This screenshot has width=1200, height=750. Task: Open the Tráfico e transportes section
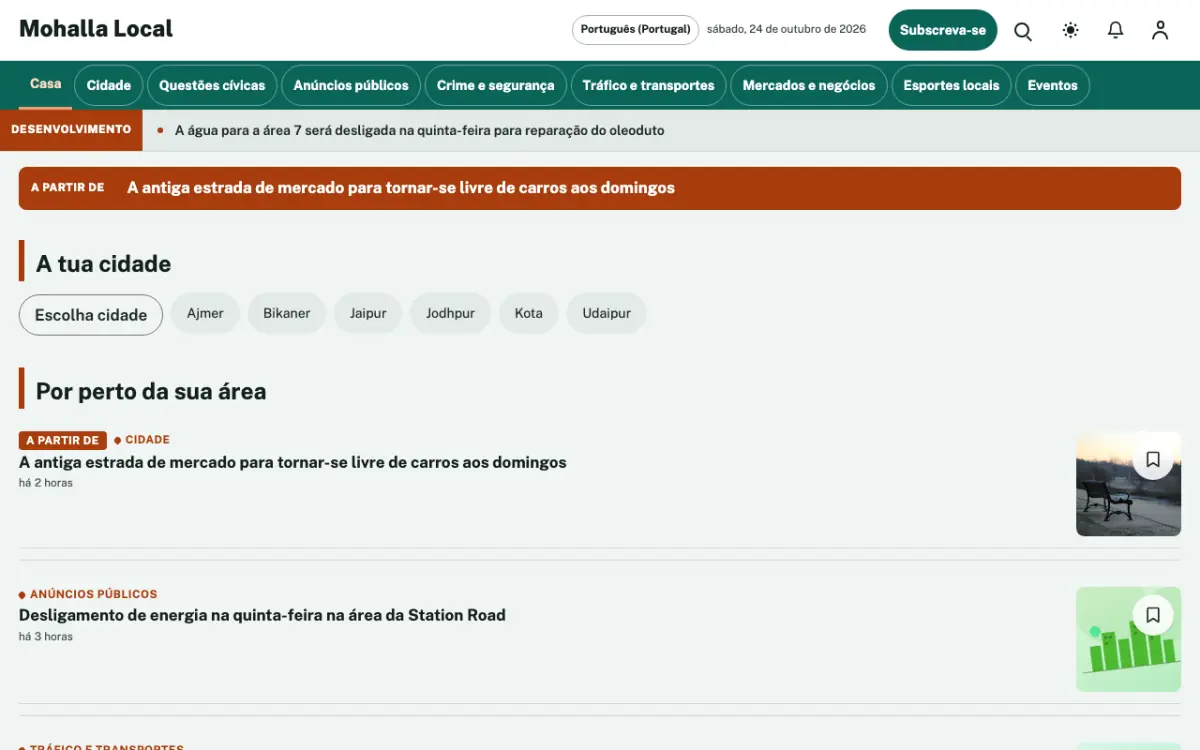coord(649,86)
